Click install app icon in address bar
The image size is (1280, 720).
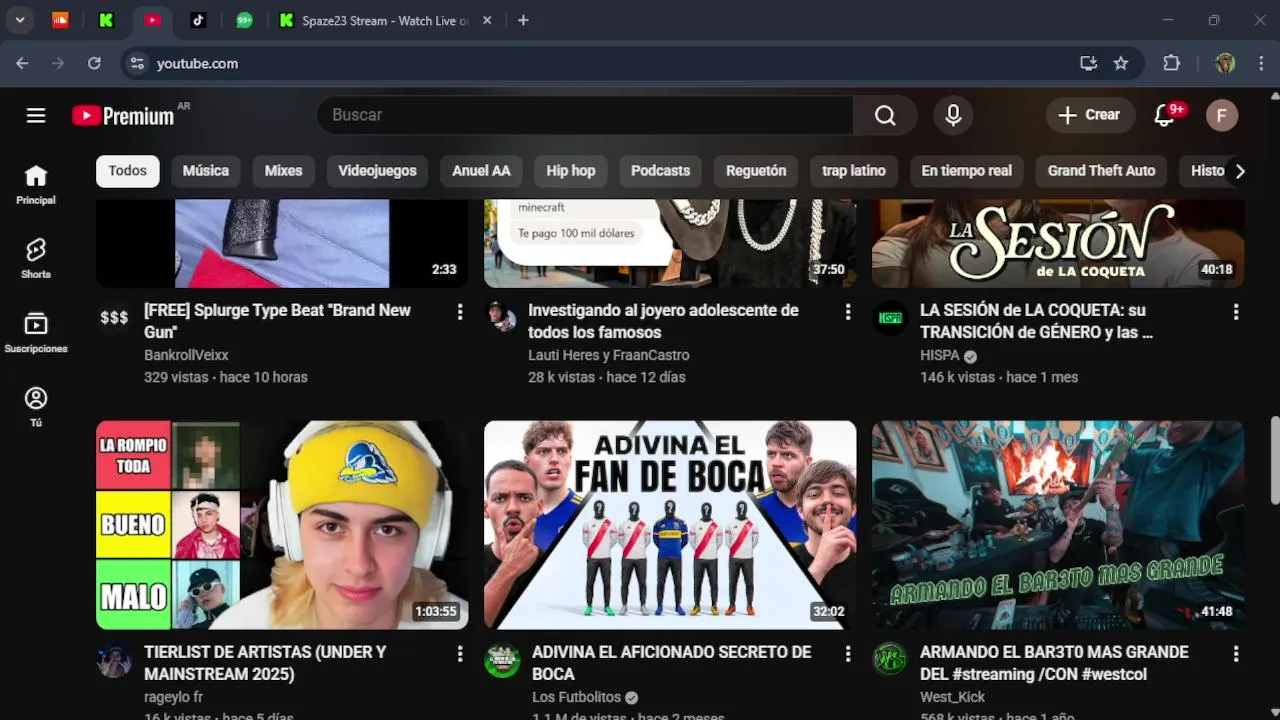1089,63
